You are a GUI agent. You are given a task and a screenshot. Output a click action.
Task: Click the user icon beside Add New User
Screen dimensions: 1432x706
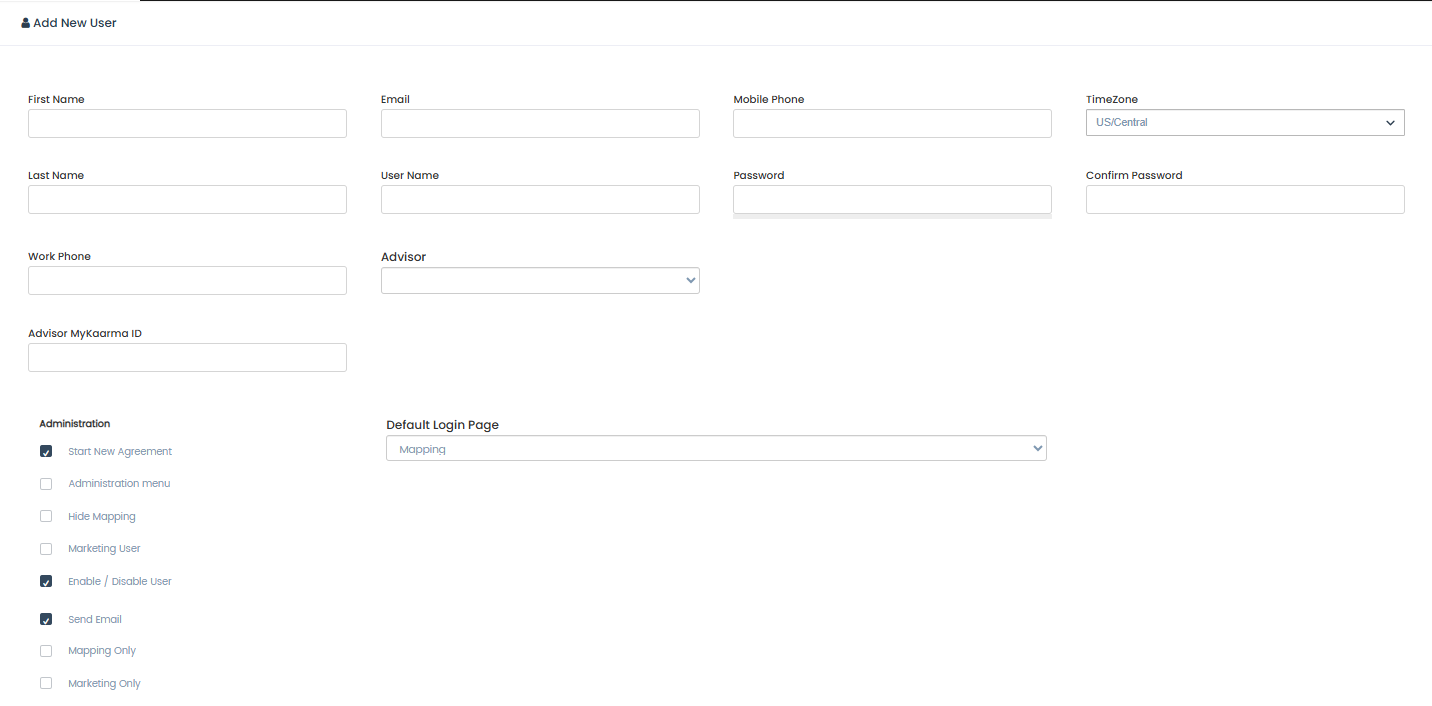point(26,23)
